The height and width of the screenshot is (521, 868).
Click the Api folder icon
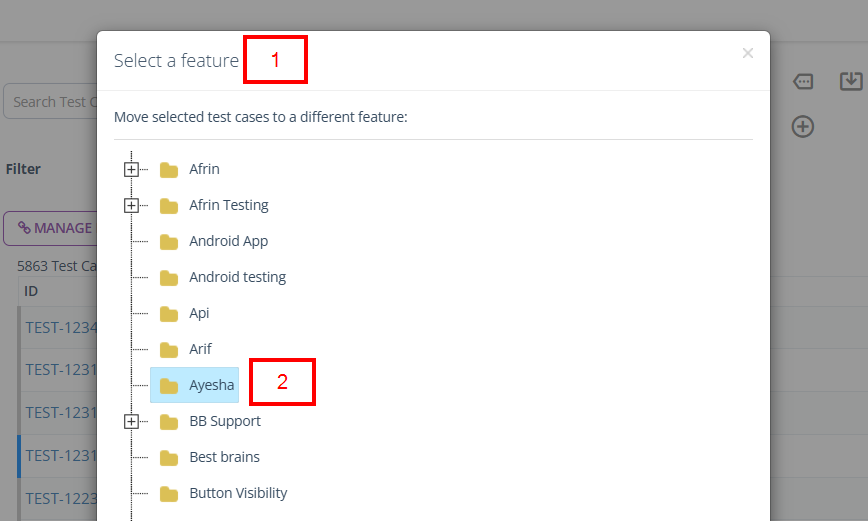pyautogui.click(x=169, y=314)
